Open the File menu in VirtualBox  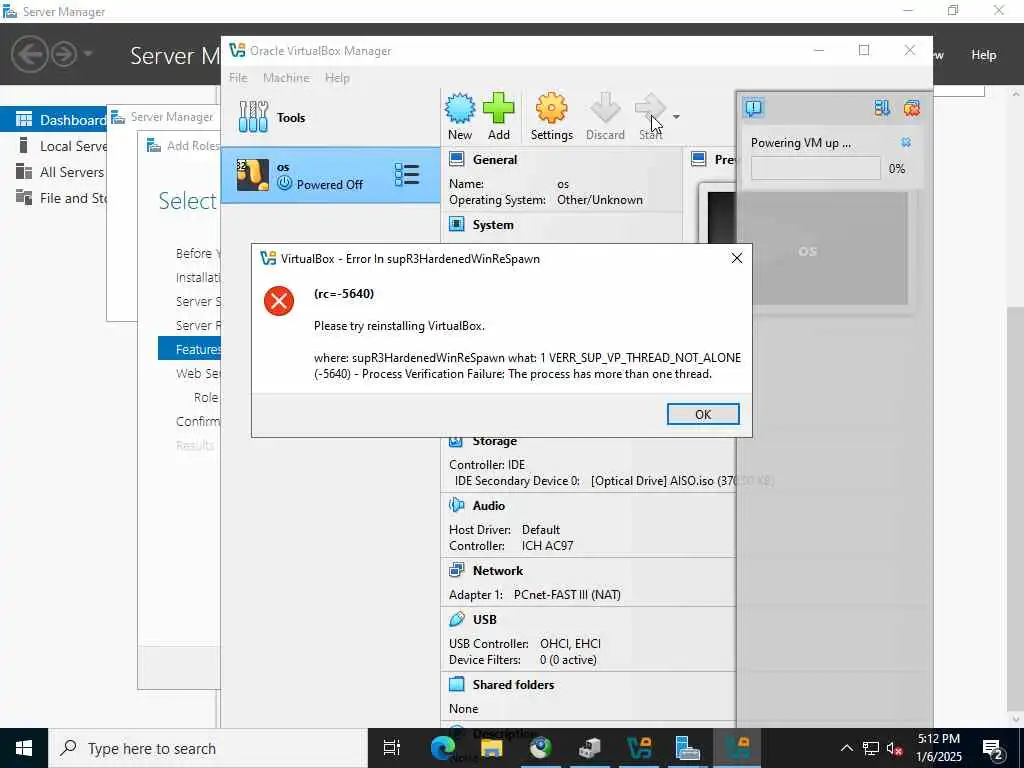point(238,78)
